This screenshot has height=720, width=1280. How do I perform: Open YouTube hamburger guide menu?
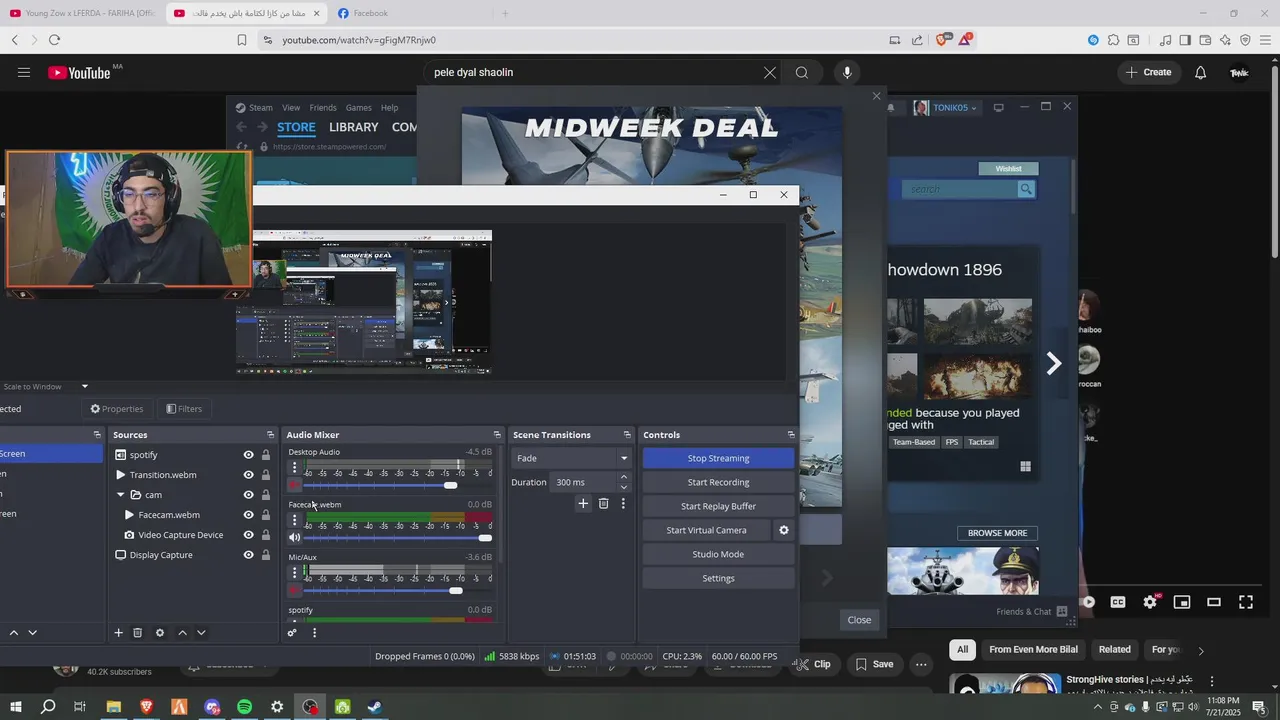[x=24, y=72]
